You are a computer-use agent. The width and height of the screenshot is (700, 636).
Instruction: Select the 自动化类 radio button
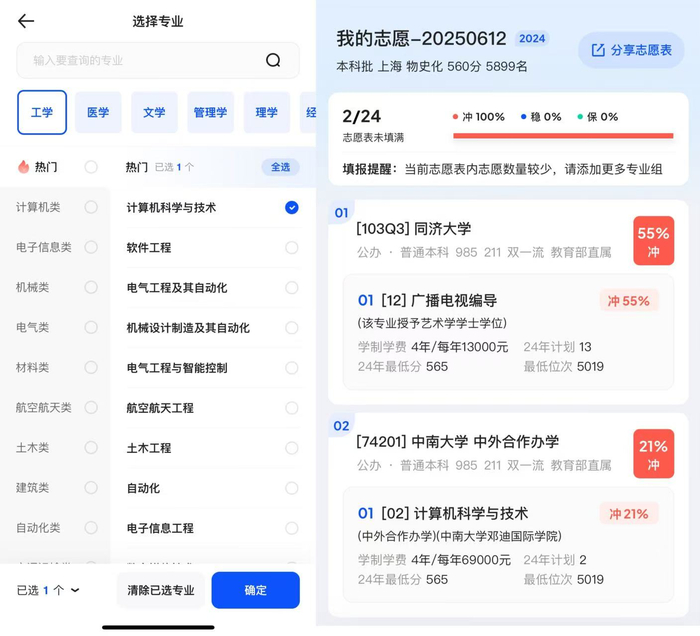click(x=91, y=528)
